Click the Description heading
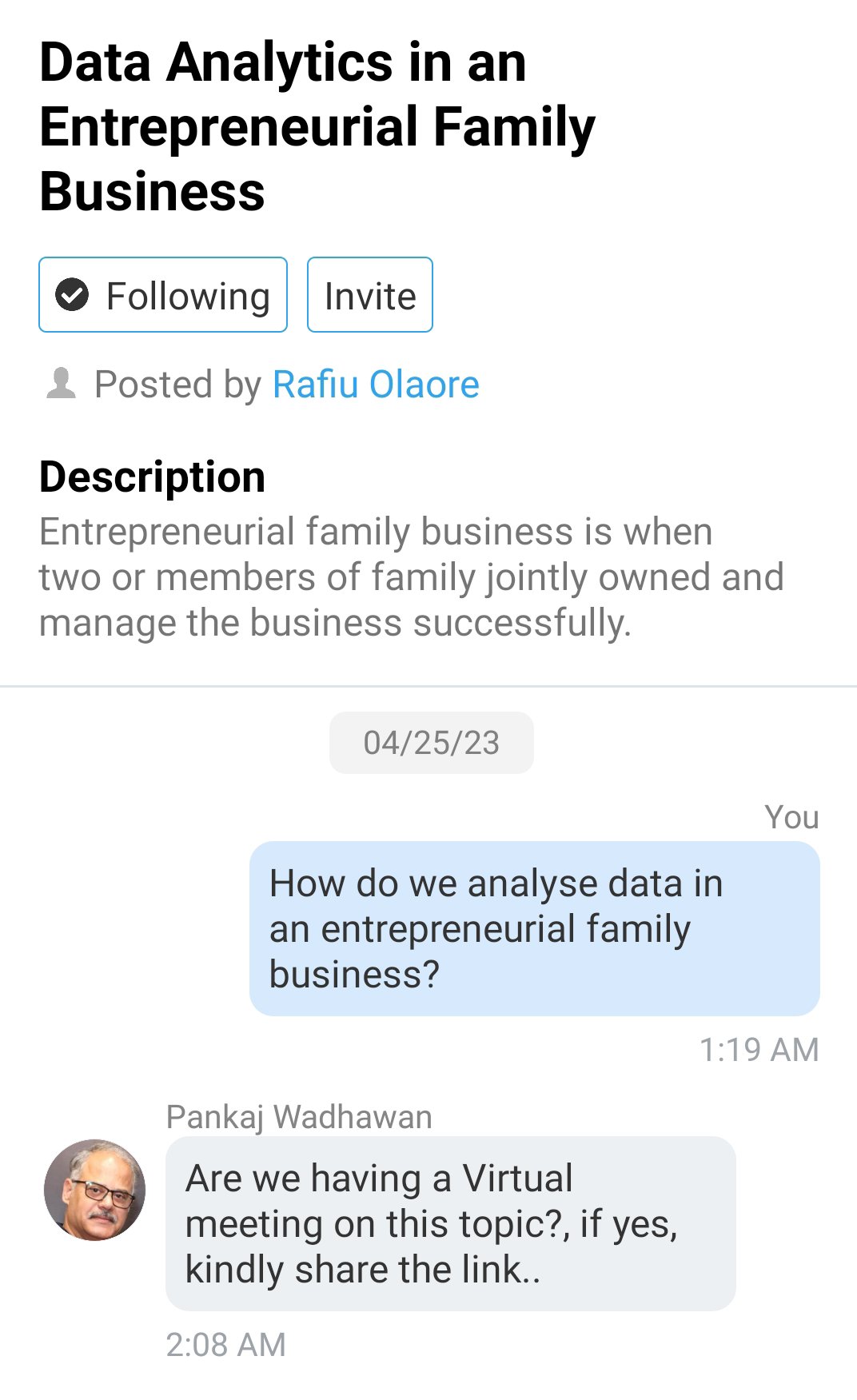The width and height of the screenshot is (857, 1400). (x=152, y=477)
